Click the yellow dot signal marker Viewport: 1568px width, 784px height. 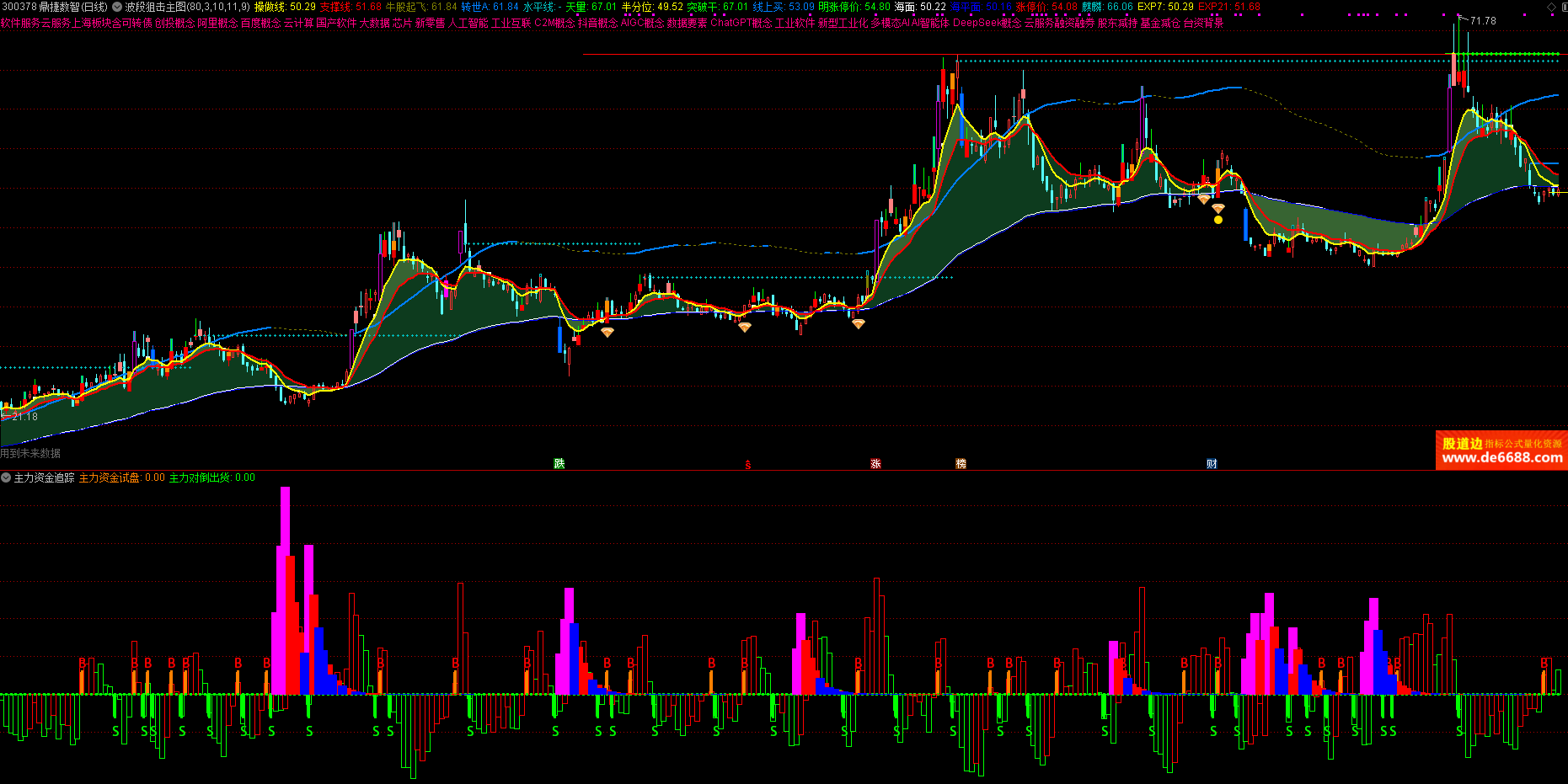(1218, 220)
